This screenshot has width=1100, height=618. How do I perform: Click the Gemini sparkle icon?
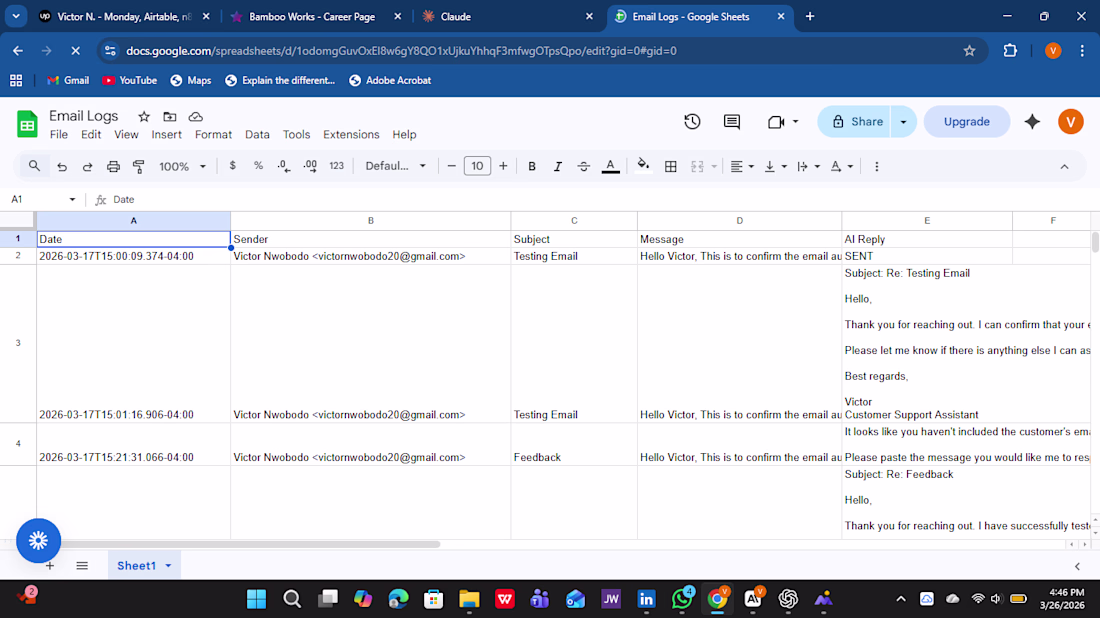click(x=1032, y=121)
